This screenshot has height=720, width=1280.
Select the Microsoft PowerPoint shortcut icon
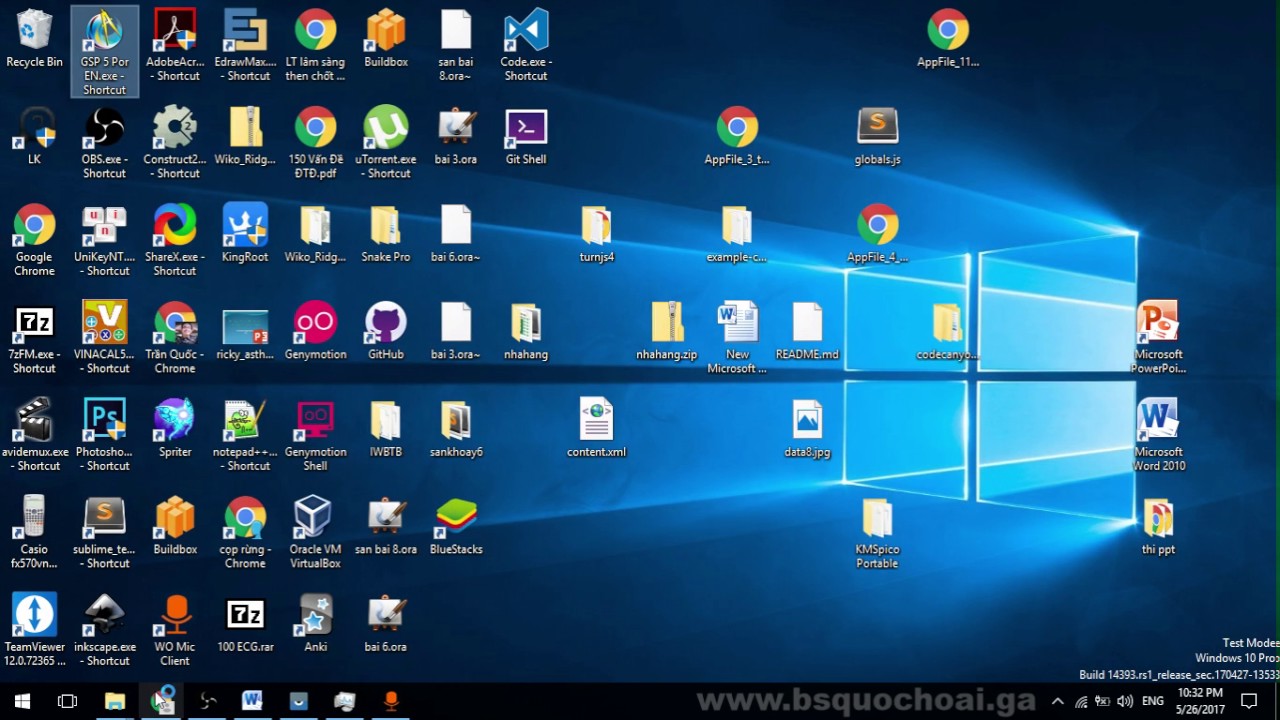[1158, 337]
